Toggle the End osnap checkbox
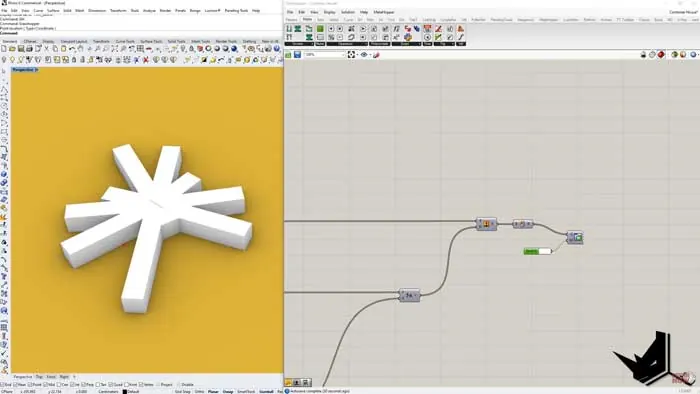 click(x=2, y=385)
